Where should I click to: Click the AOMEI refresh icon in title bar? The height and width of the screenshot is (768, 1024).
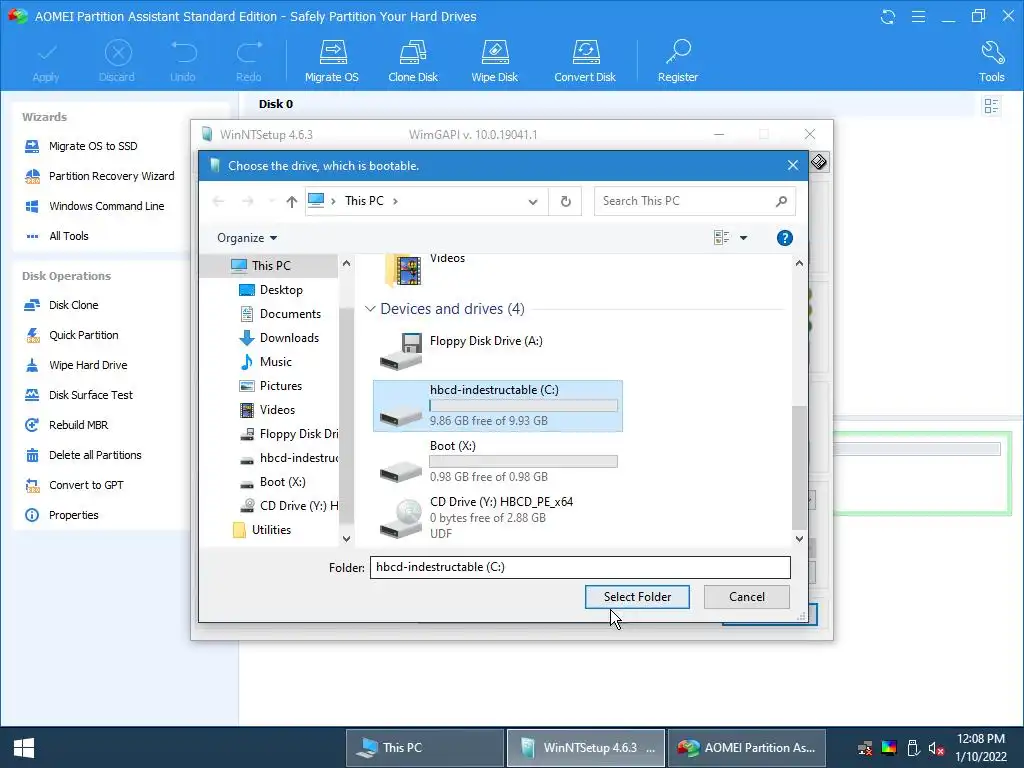click(888, 16)
